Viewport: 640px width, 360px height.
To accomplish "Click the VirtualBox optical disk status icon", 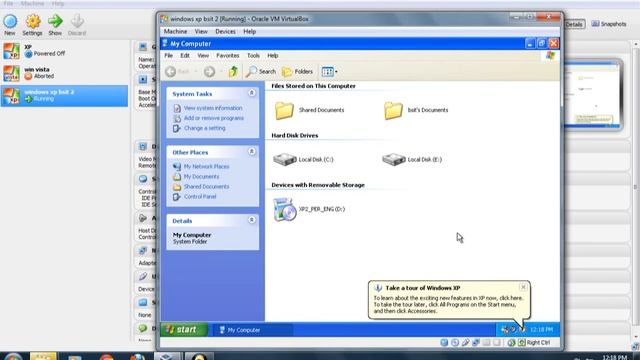I will (455, 343).
